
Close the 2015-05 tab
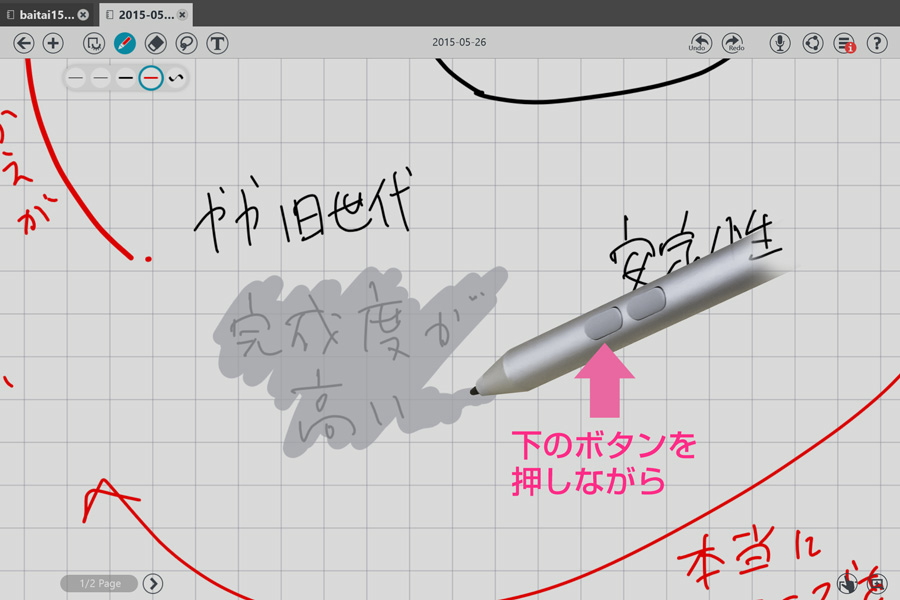(182, 15)
